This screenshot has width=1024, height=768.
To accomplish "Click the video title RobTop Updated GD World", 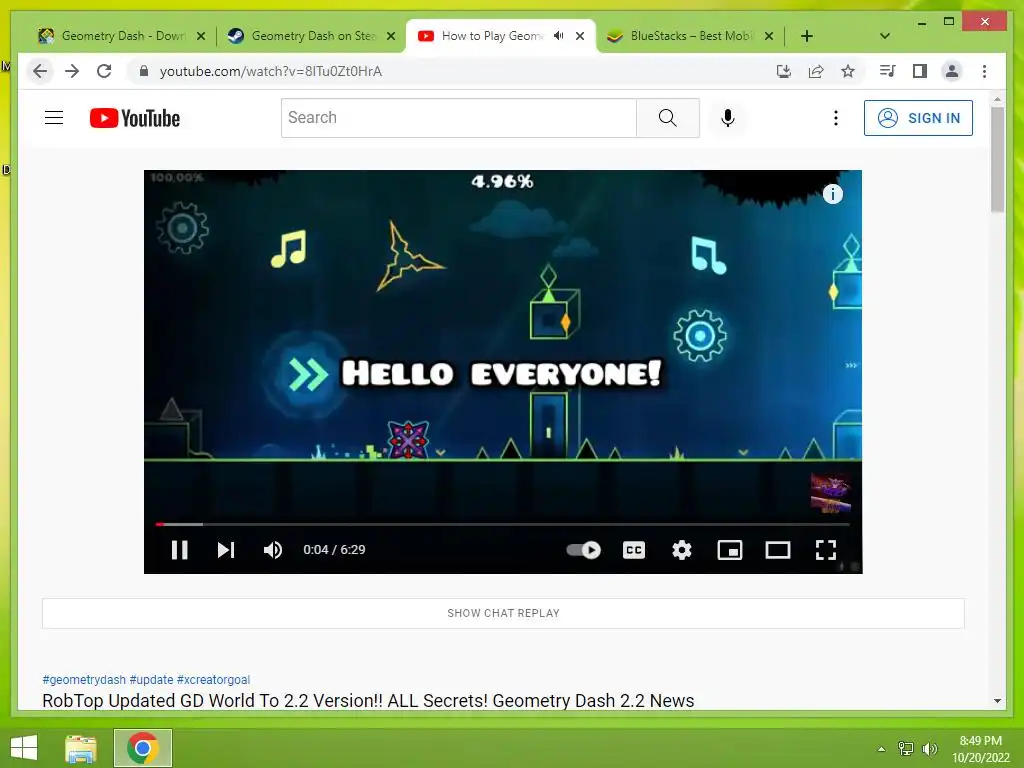I will tap(368, 700).
